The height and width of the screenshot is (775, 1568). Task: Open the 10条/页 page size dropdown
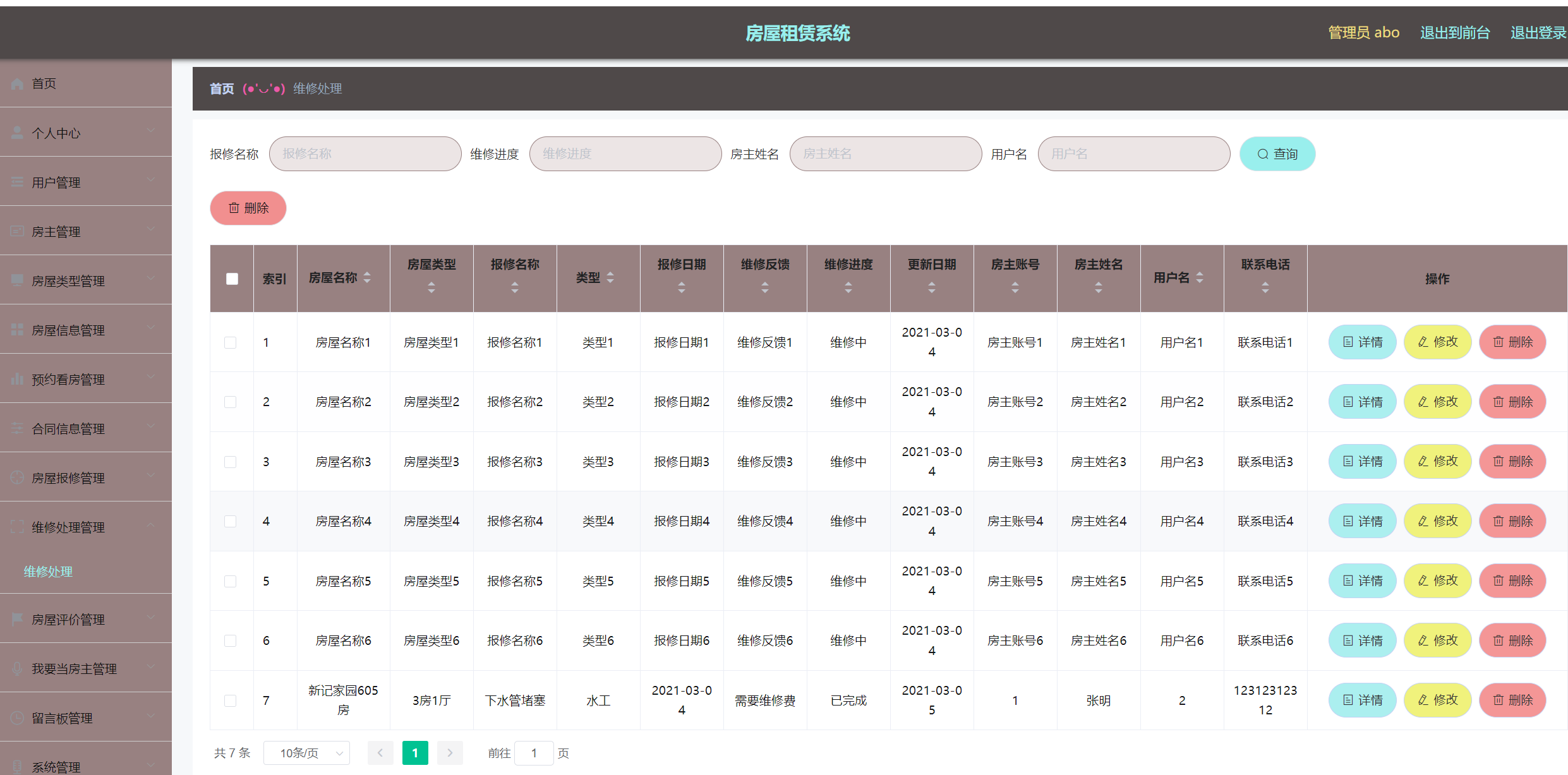(306, 753)
